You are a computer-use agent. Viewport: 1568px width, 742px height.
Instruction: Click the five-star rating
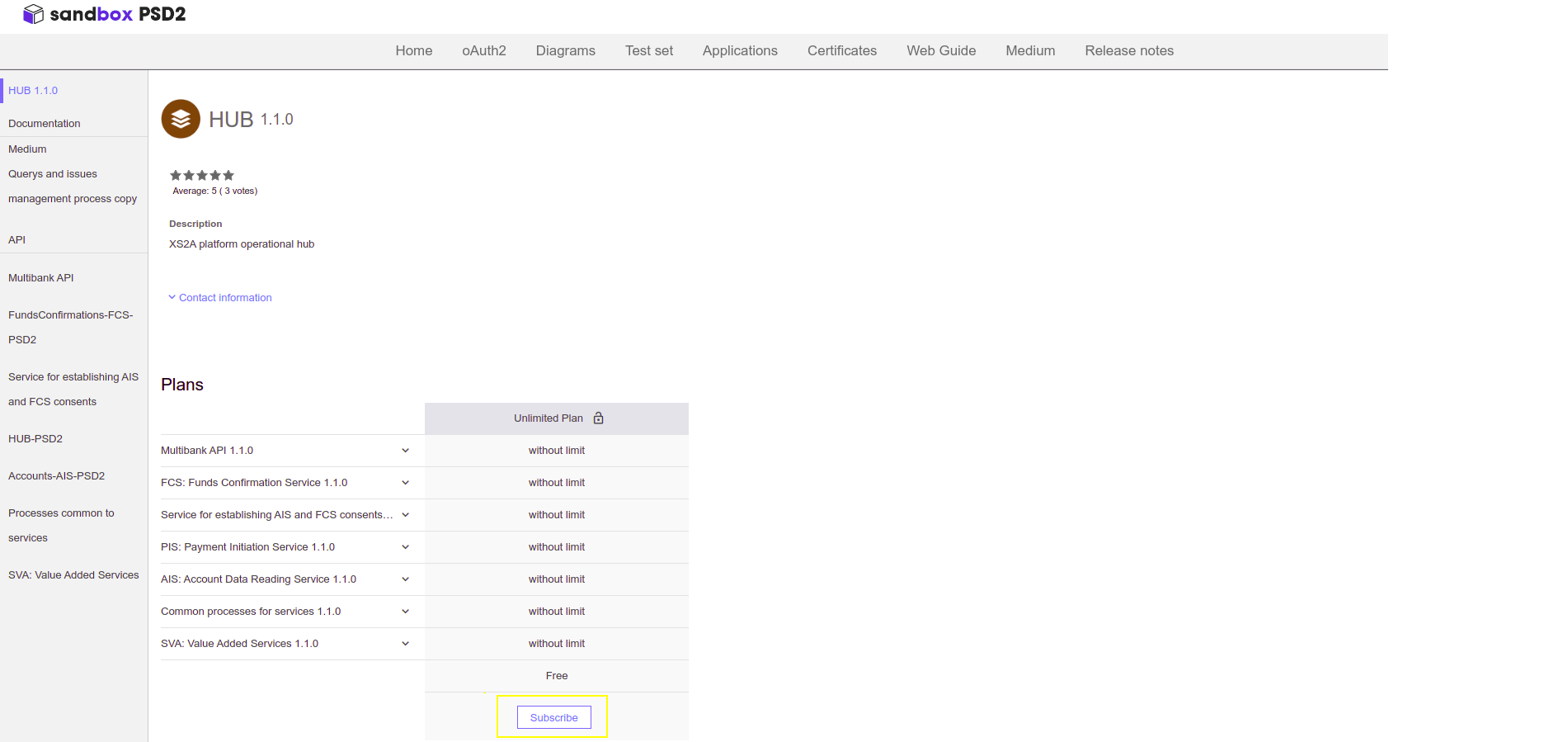tap(202, 175)
